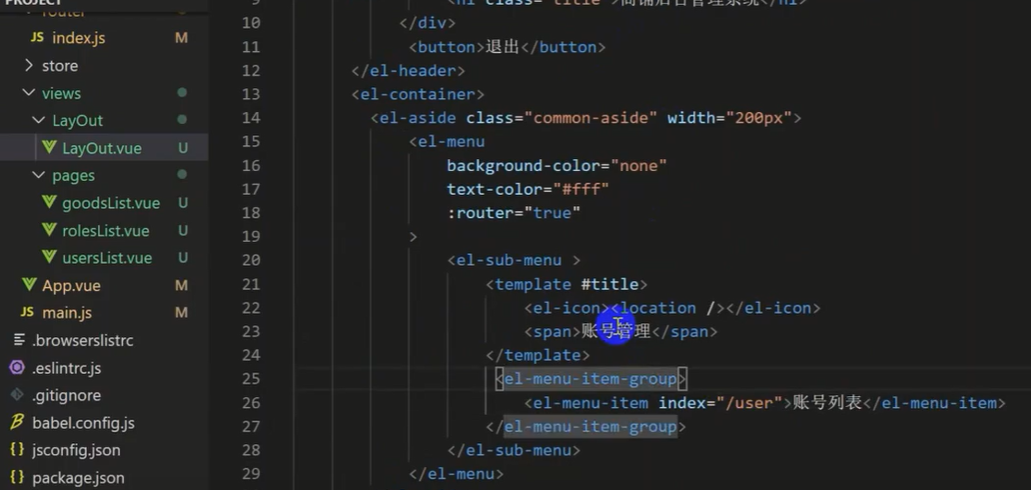The height and width of the screenshot is (490, 1031).
Task: Click the modified dot beside views folder
Action: point(182,93)
